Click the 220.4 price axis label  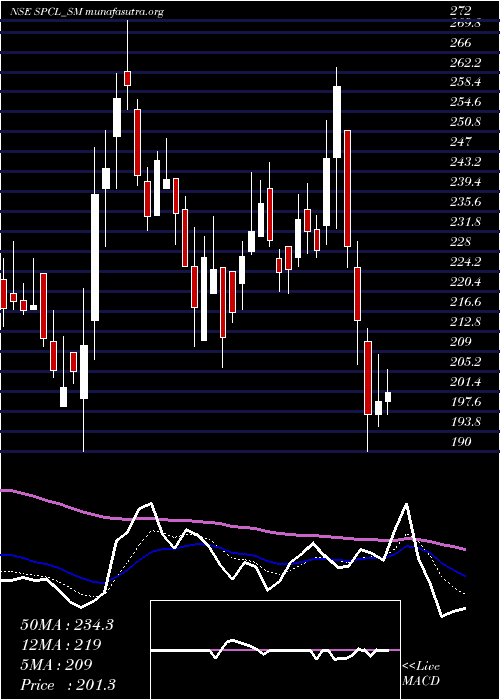coord(466,282)
